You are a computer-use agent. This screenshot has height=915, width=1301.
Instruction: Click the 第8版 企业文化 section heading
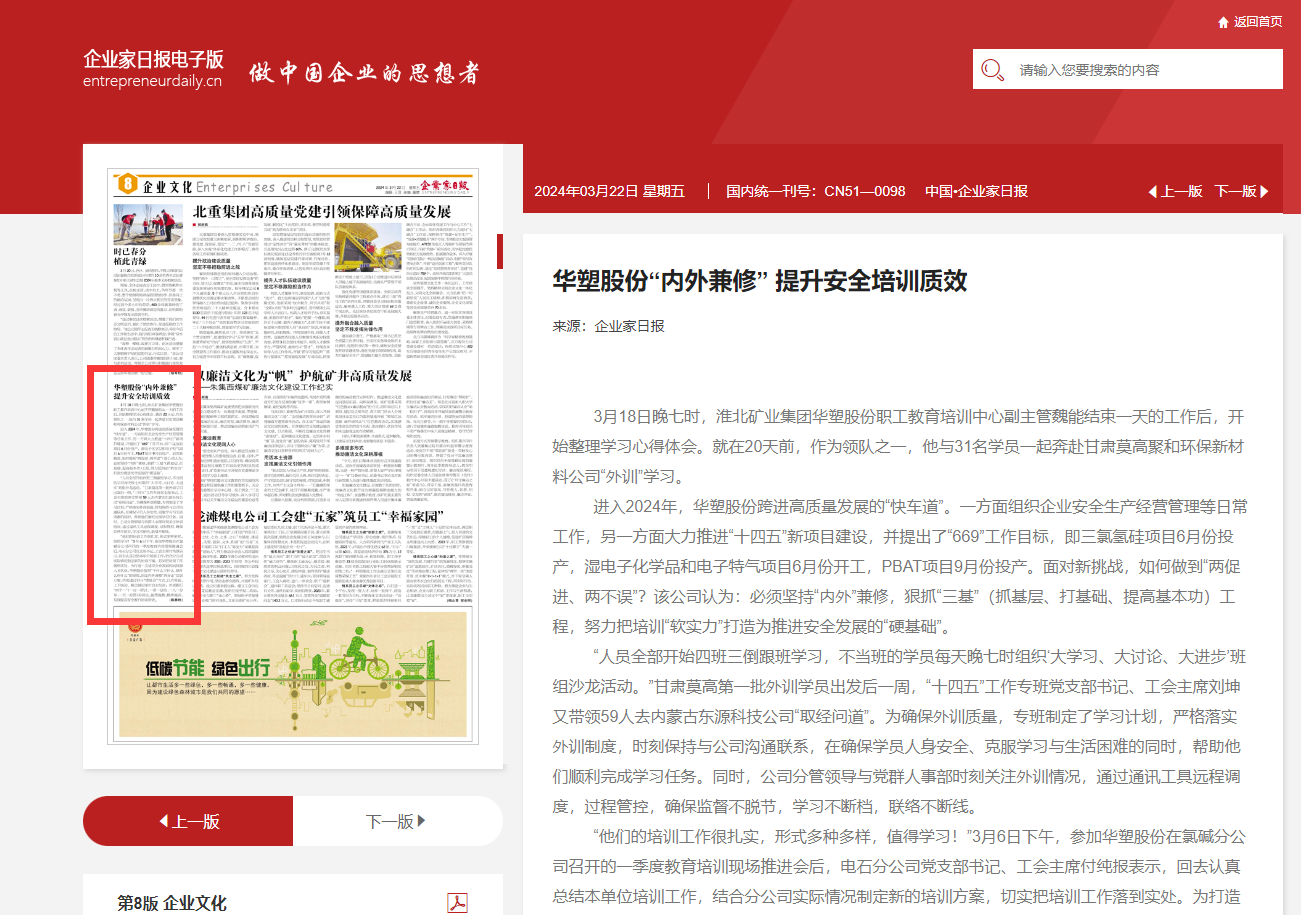point(172,903)
